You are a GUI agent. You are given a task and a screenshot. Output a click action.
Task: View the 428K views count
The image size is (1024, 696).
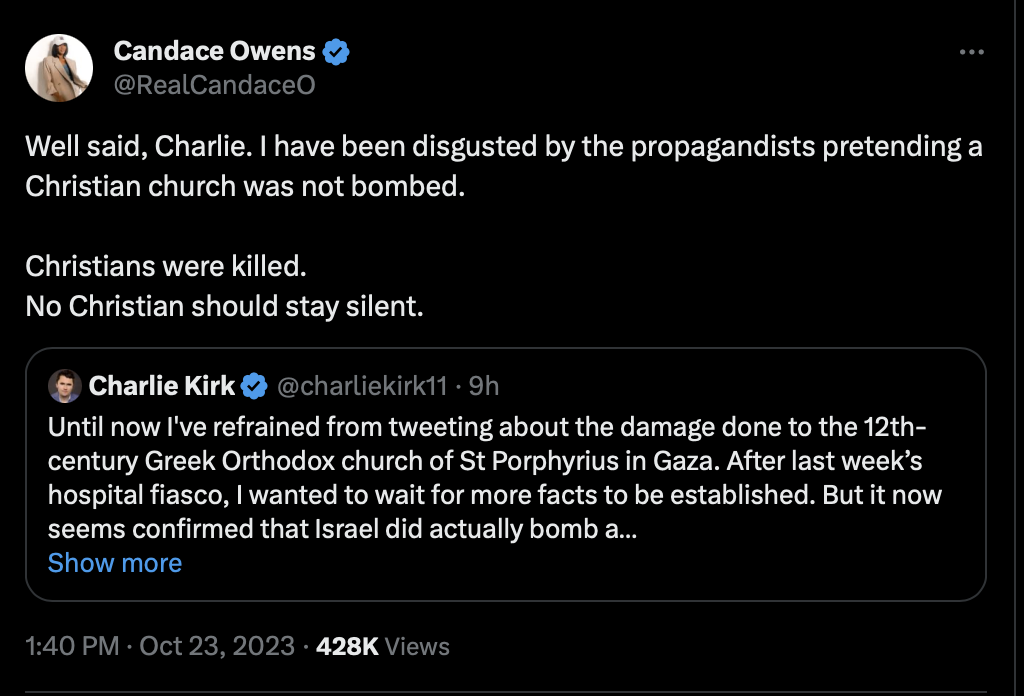pos(383,646)
